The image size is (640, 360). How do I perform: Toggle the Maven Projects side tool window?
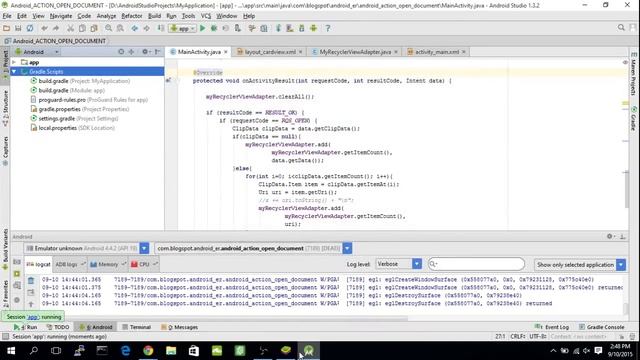click(x=633, y=74)
